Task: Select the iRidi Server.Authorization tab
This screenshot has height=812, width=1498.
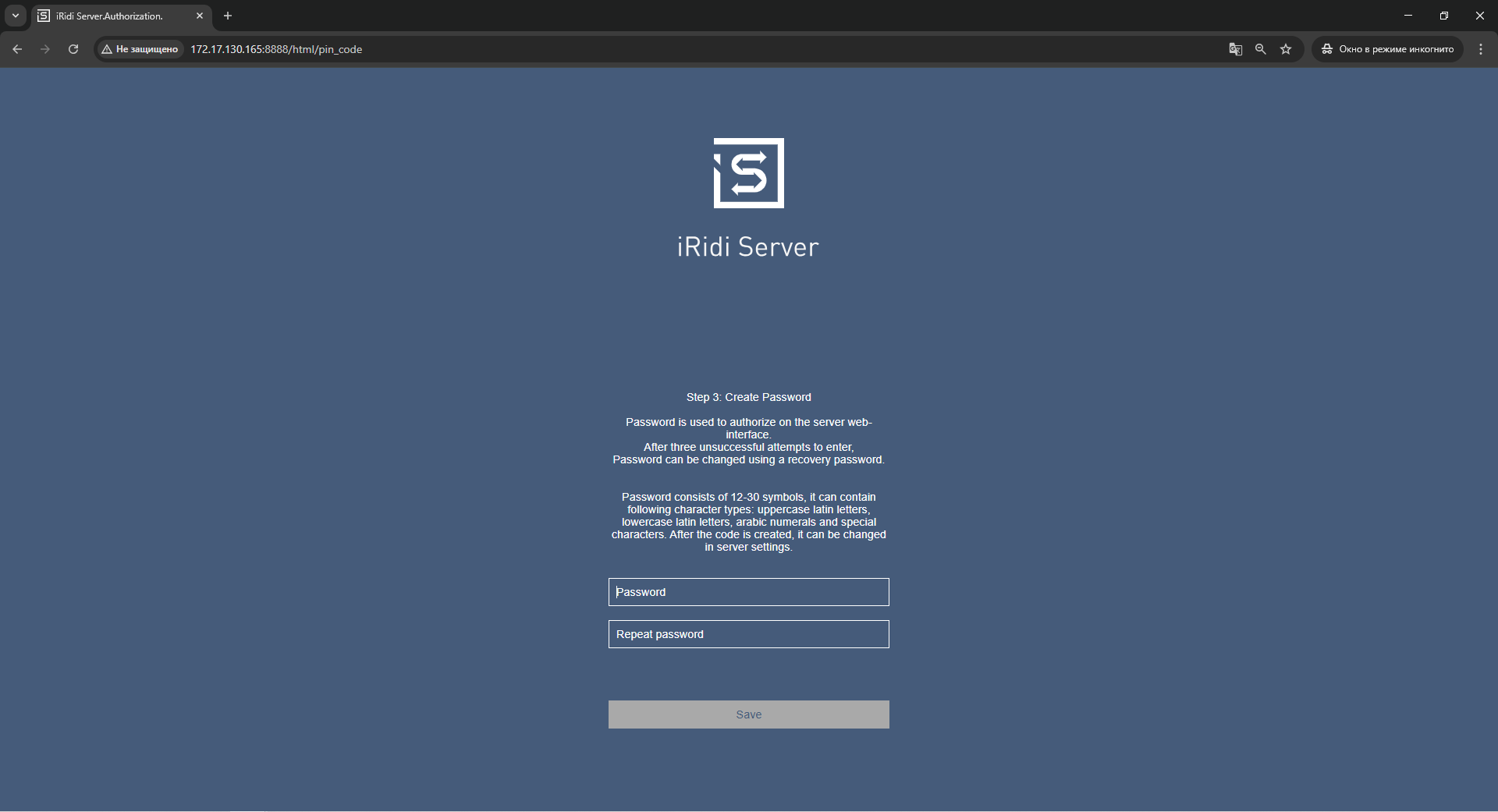Action: pos(109,16)
